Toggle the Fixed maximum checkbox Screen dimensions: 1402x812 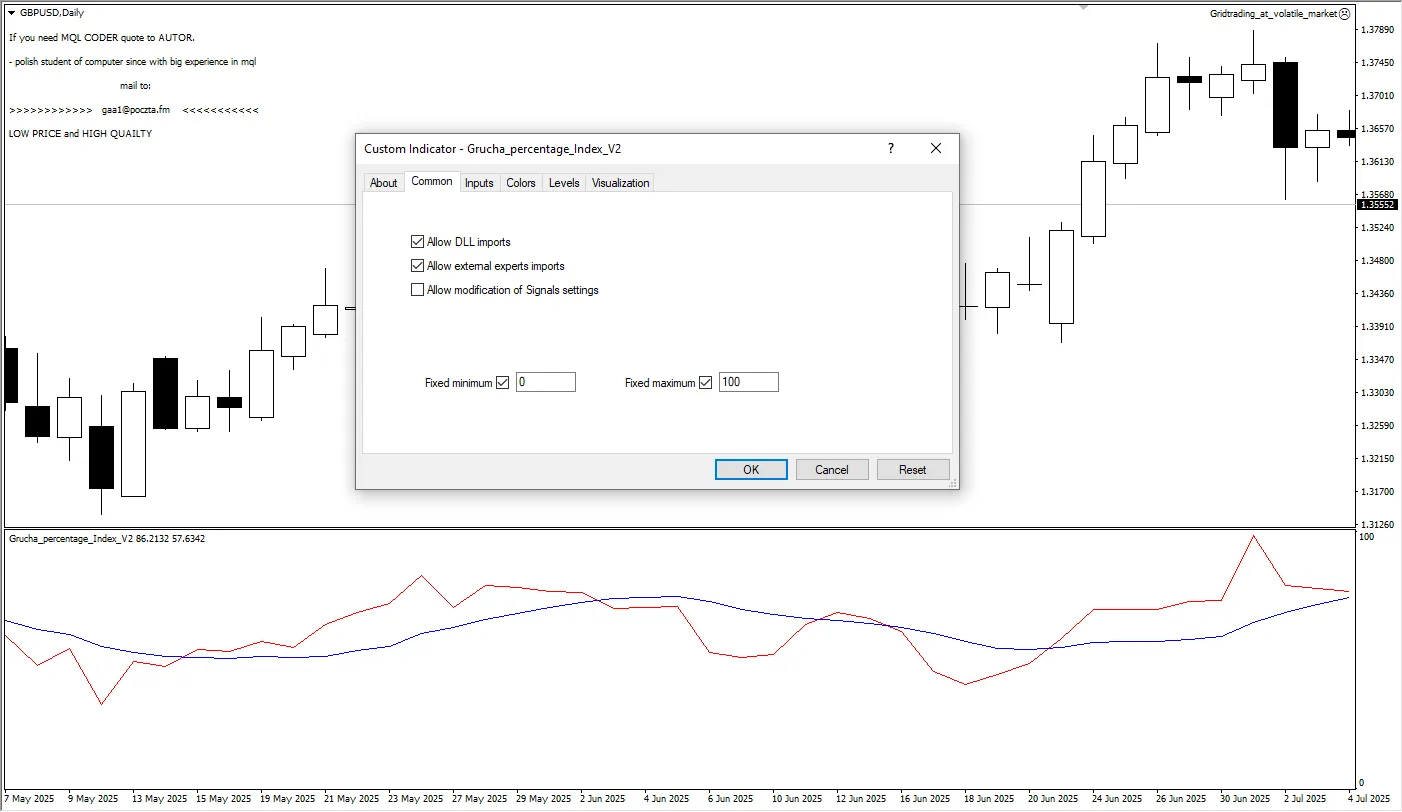pos(706,382)
